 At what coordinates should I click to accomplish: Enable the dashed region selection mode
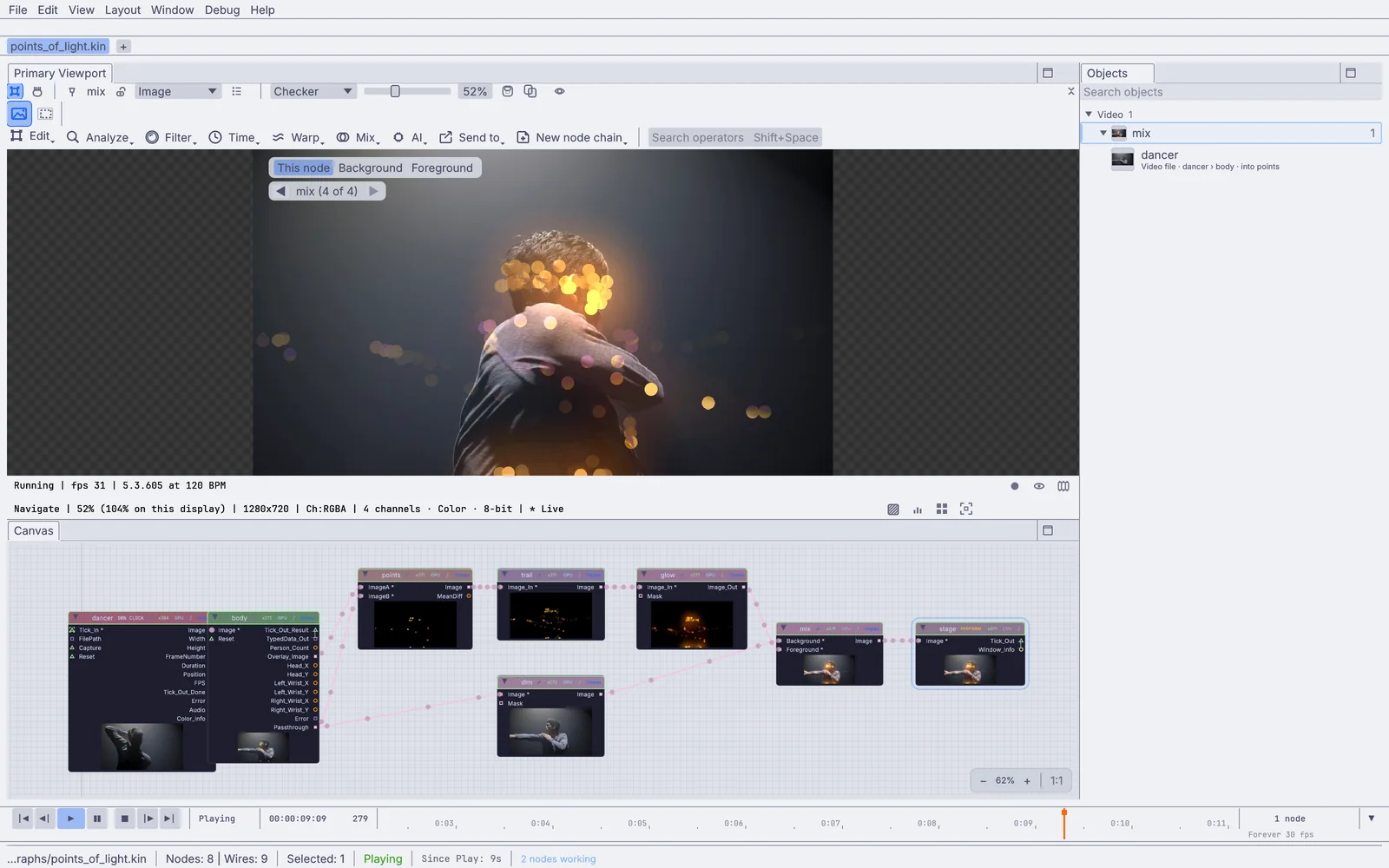pyautogui.click(x=46, y=114)
